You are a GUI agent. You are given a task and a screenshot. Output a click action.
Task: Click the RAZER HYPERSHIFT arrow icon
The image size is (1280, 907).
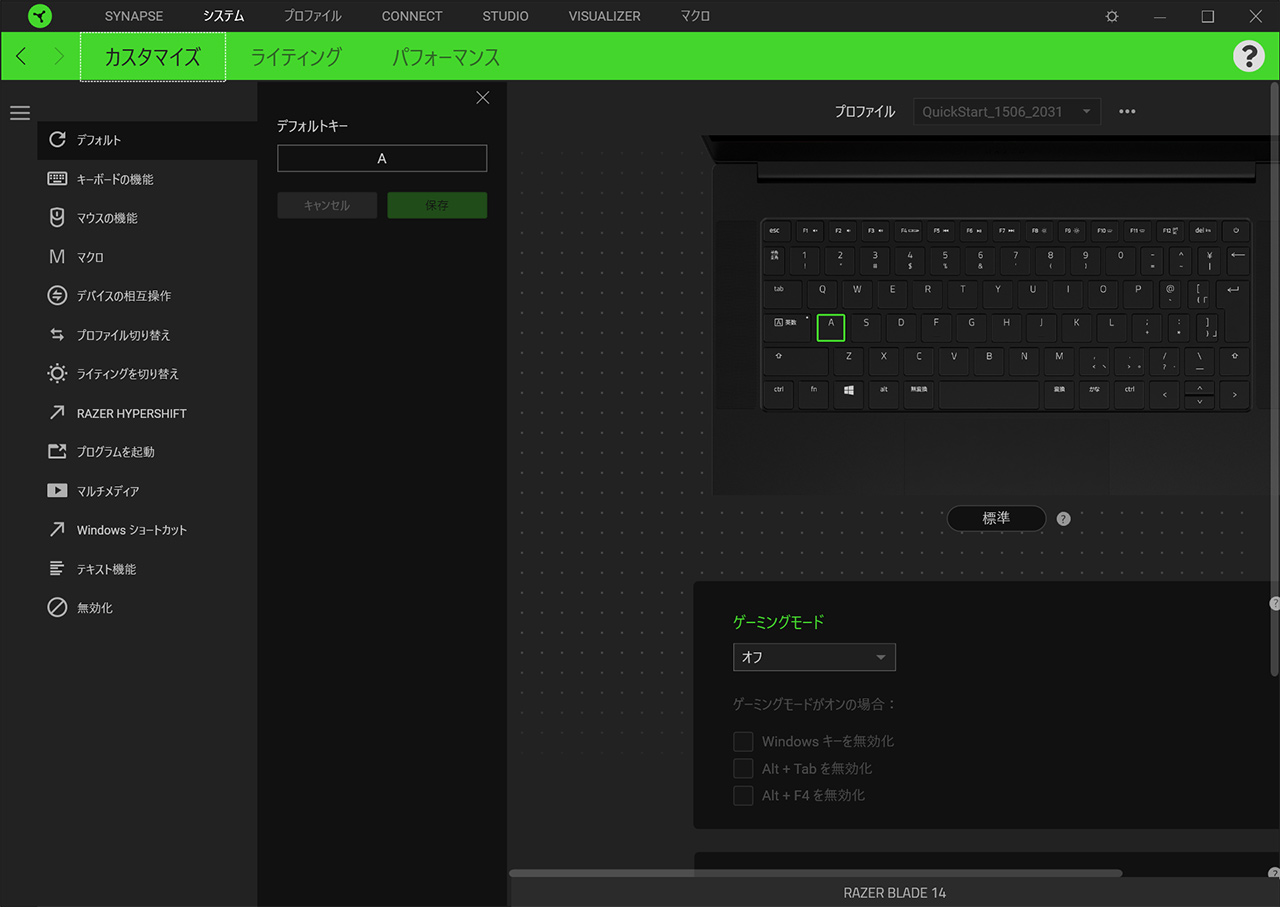(x=57, y=413)
